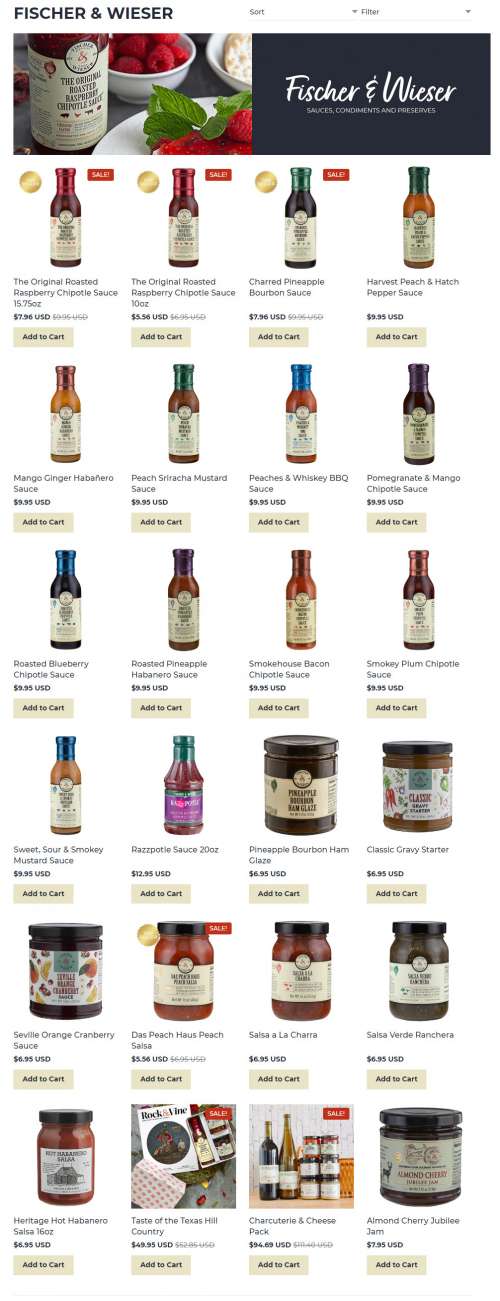This screenshot has height=1301, width=500.
Task: Add Mango Ginger Habanero Sauce to cart
Action: pos(43,522)
